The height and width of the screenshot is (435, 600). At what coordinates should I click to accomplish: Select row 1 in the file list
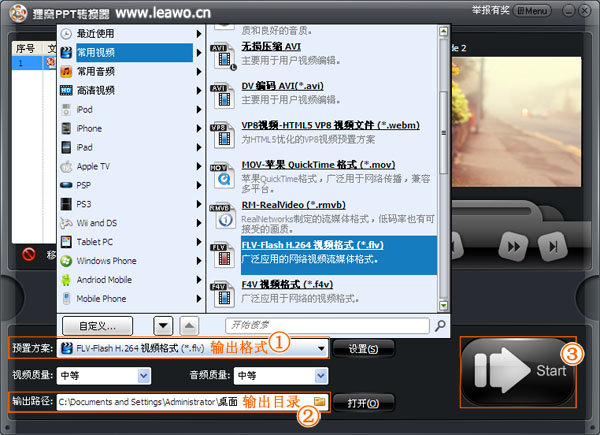[34, 63]
